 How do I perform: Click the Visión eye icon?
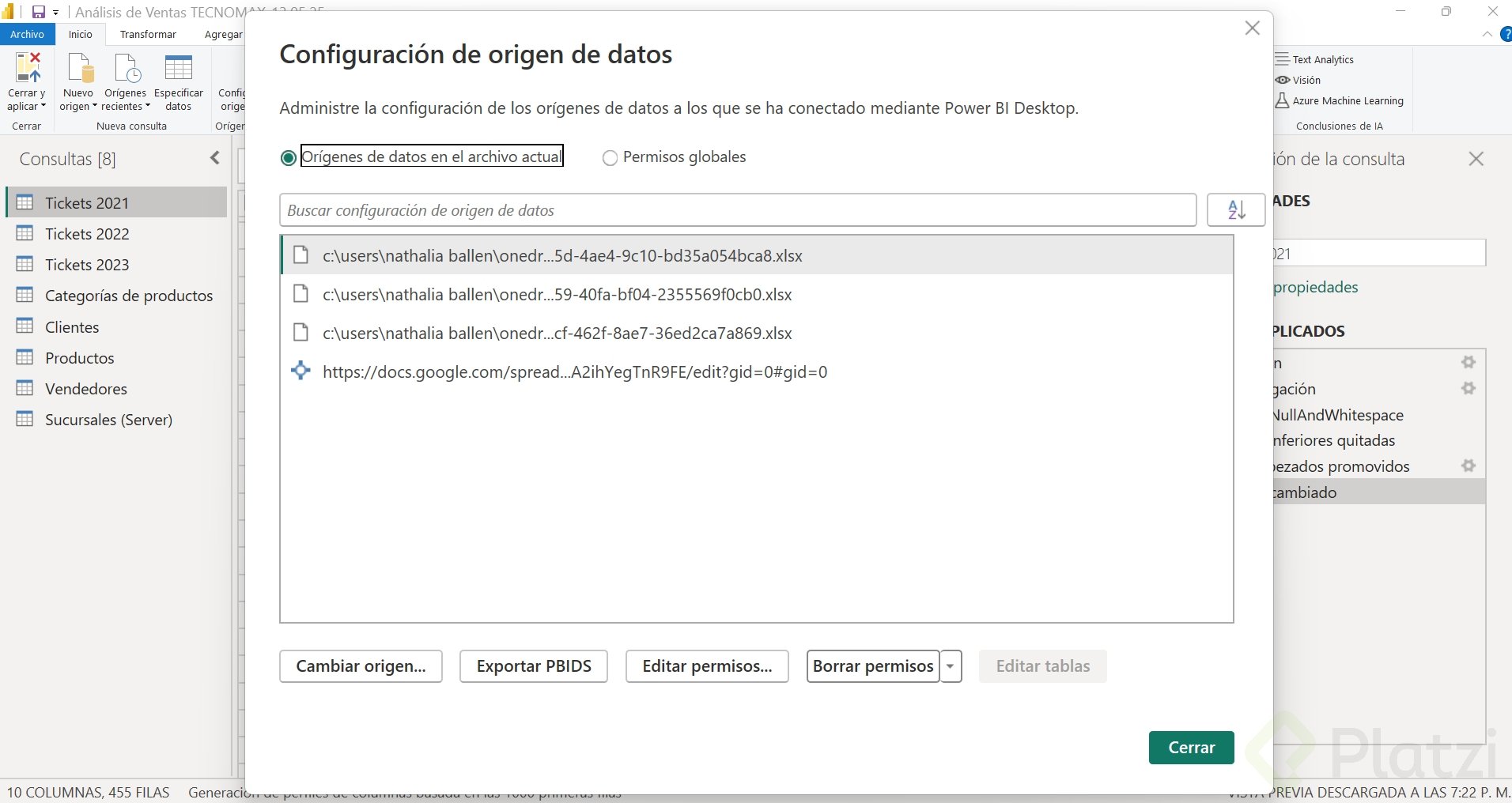pyautogui.click(x=1282, y=80)
